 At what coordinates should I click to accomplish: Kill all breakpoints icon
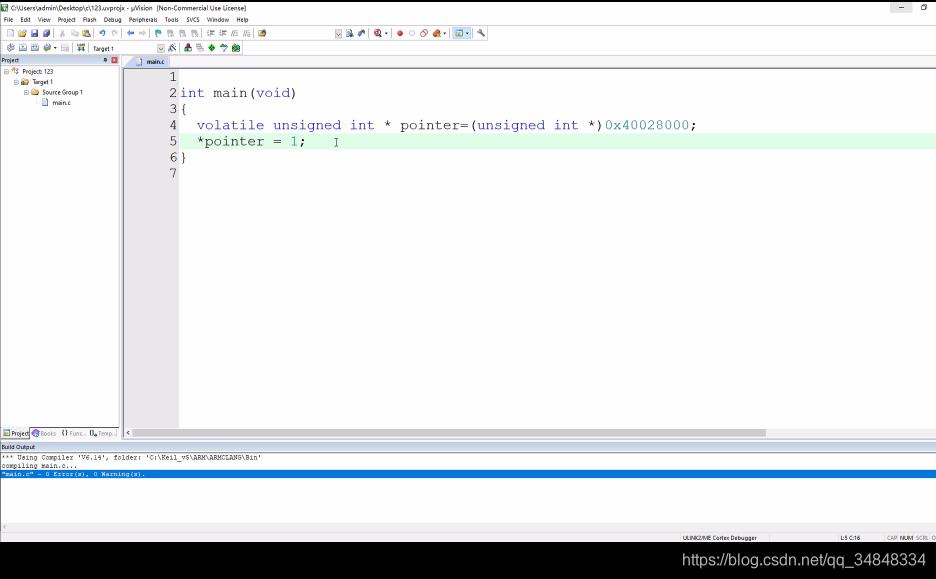(x=437, y=33)
